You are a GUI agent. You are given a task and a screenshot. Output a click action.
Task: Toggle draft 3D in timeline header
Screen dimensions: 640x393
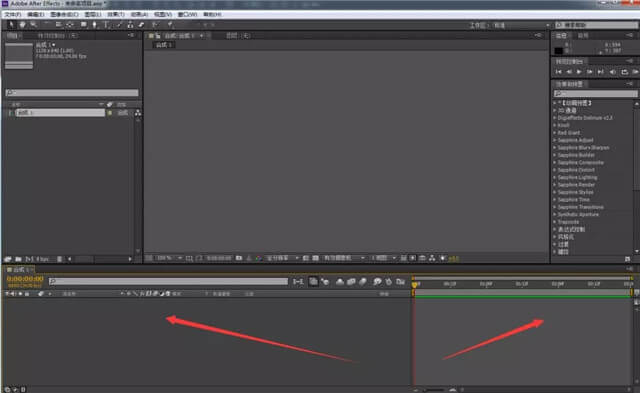tap(325, 282)
